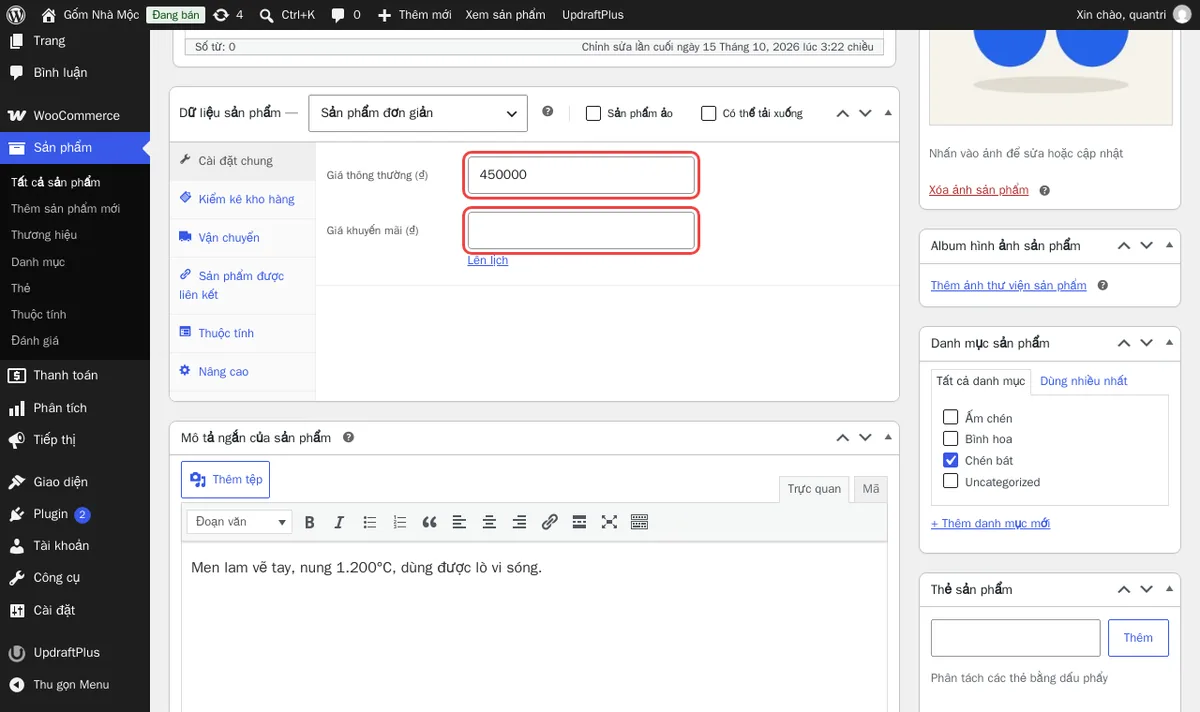1200x712 pixels.
Task: Click help icon beside Mô tả ngắn title
Action: (349, 437)
